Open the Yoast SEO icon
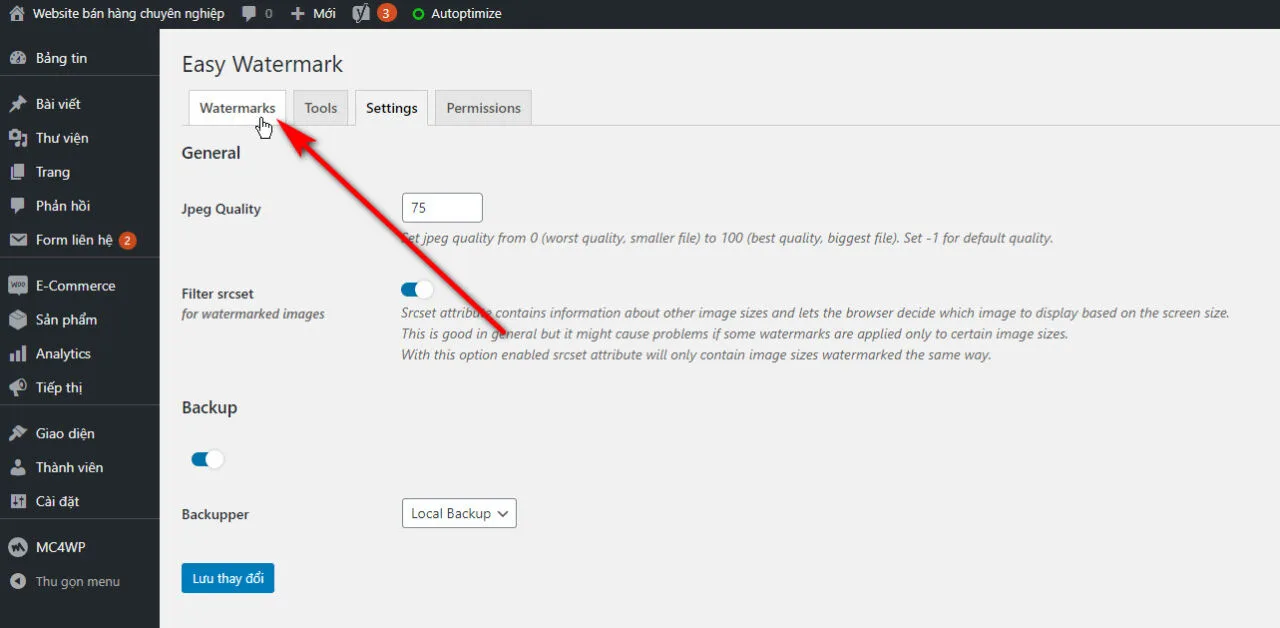Viewport: 1280px width, 628px height. pos(362,14)
